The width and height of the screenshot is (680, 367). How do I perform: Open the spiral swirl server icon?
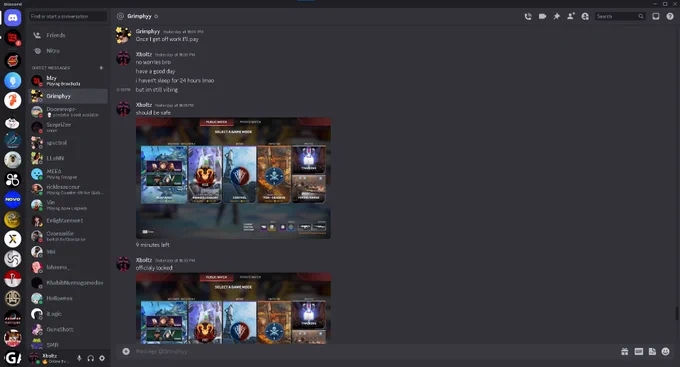(13, 259)
